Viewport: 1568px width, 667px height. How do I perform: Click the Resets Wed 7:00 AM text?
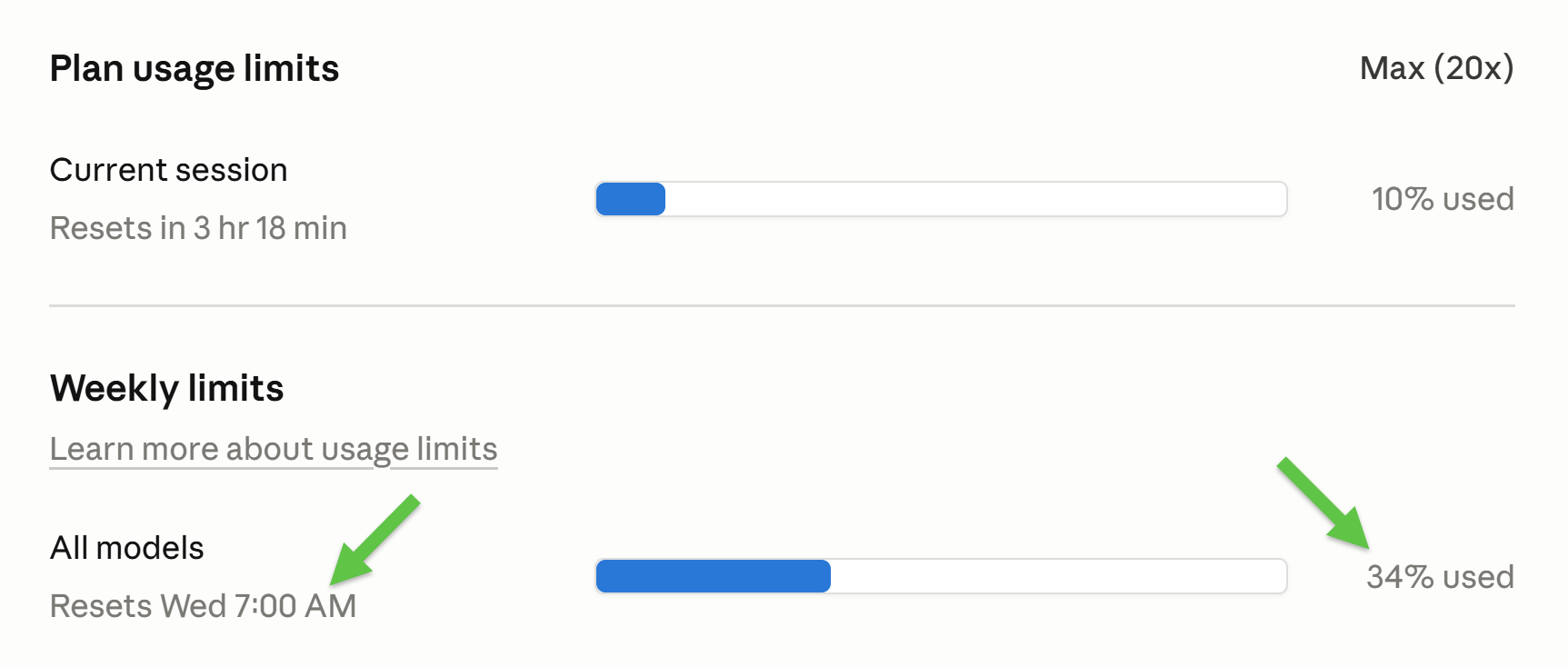click(204, 606)
